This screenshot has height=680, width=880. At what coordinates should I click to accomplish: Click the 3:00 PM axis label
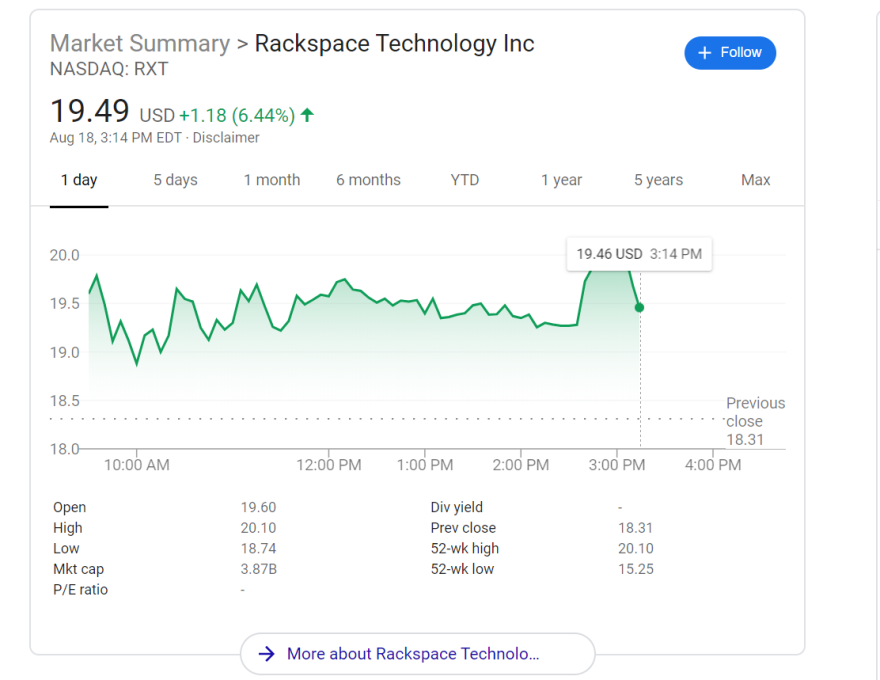[617, 465]
